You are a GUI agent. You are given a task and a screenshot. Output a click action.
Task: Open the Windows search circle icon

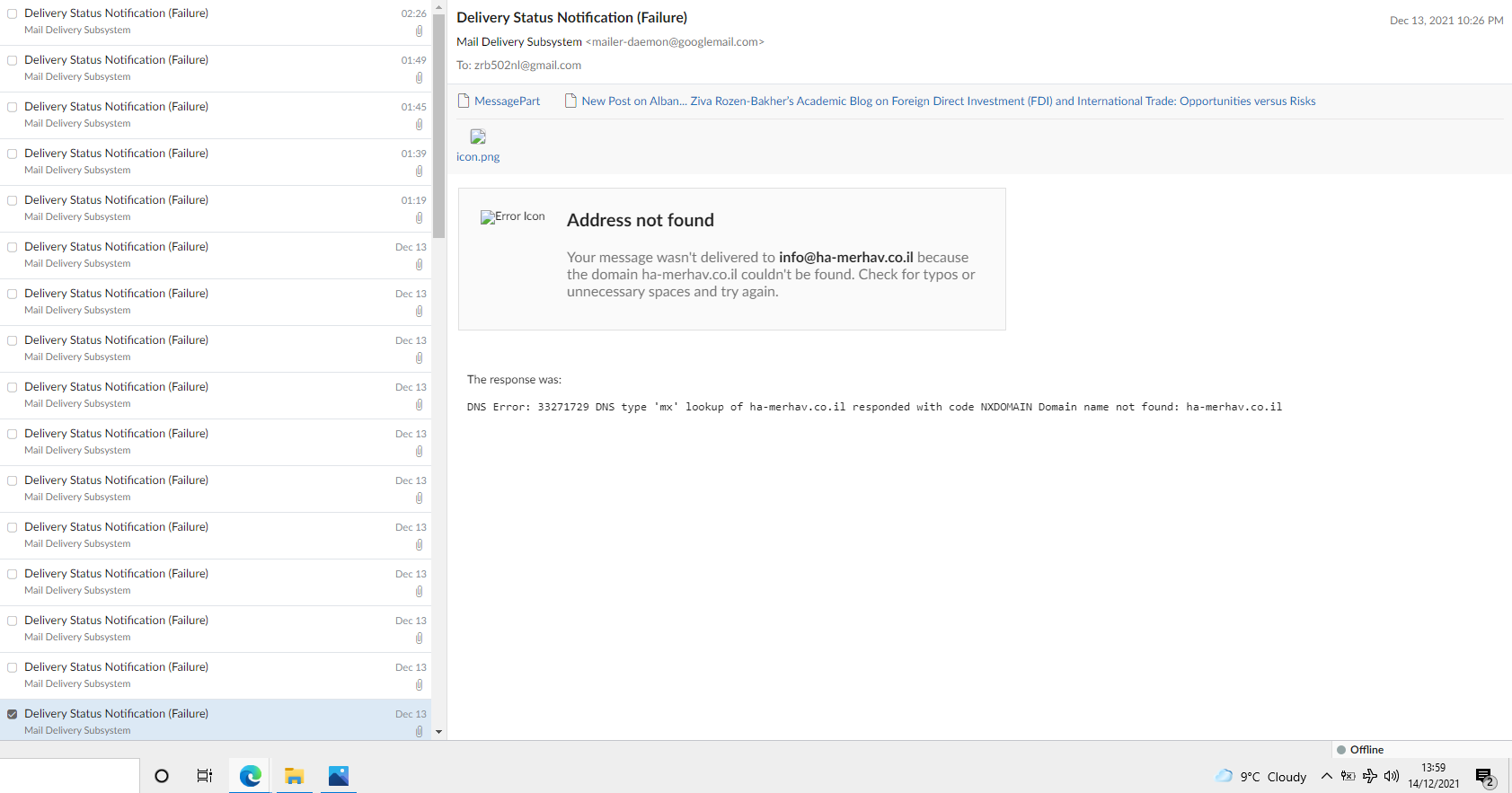point(162,776)
